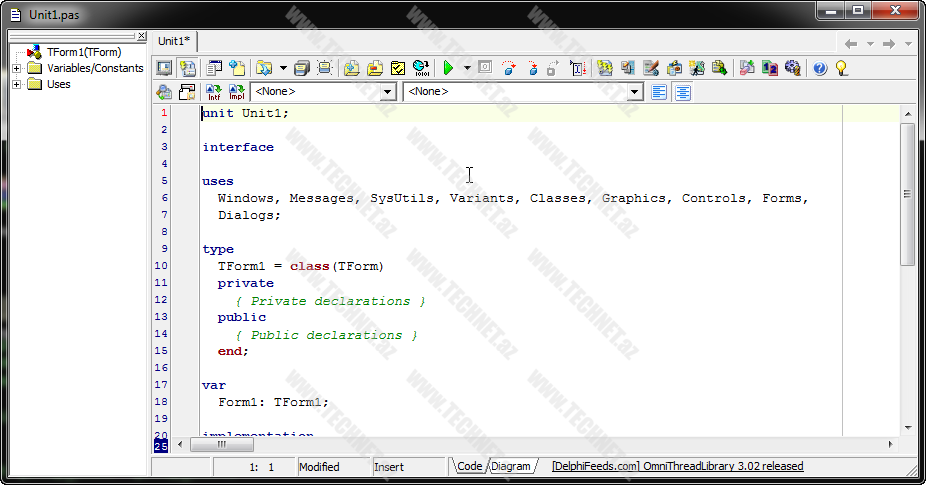Switch to the Diagram tab
This screenshot has height=485, width=926.
pos(511,466)
